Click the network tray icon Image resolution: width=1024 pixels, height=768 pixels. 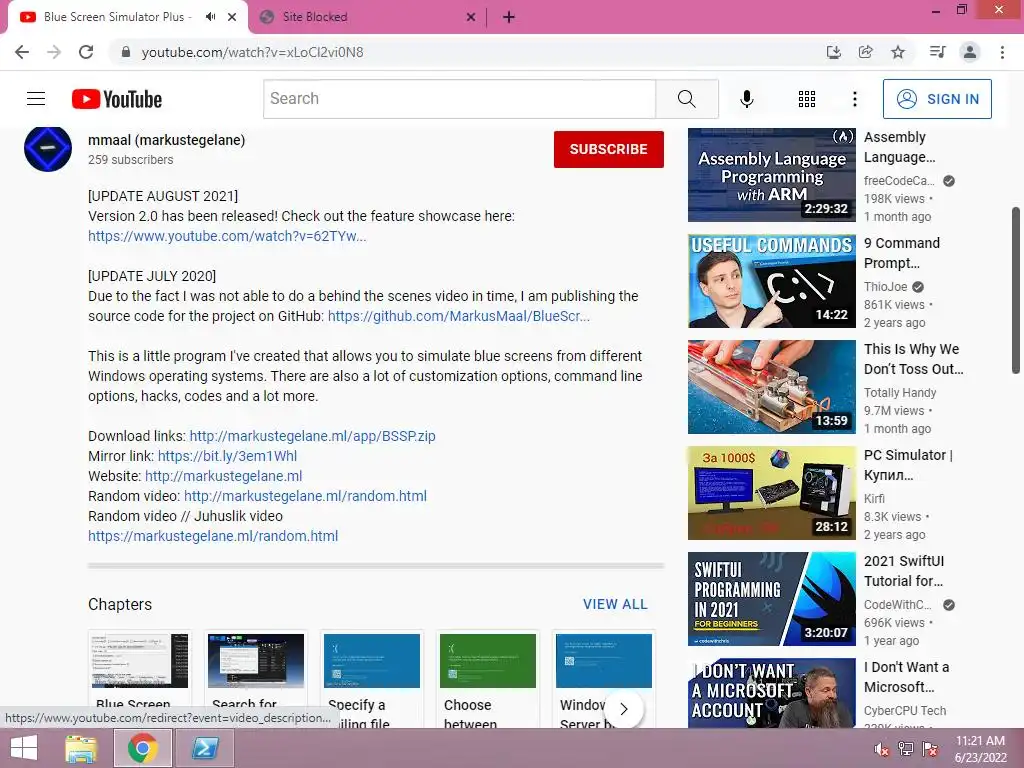coord(906,749)
